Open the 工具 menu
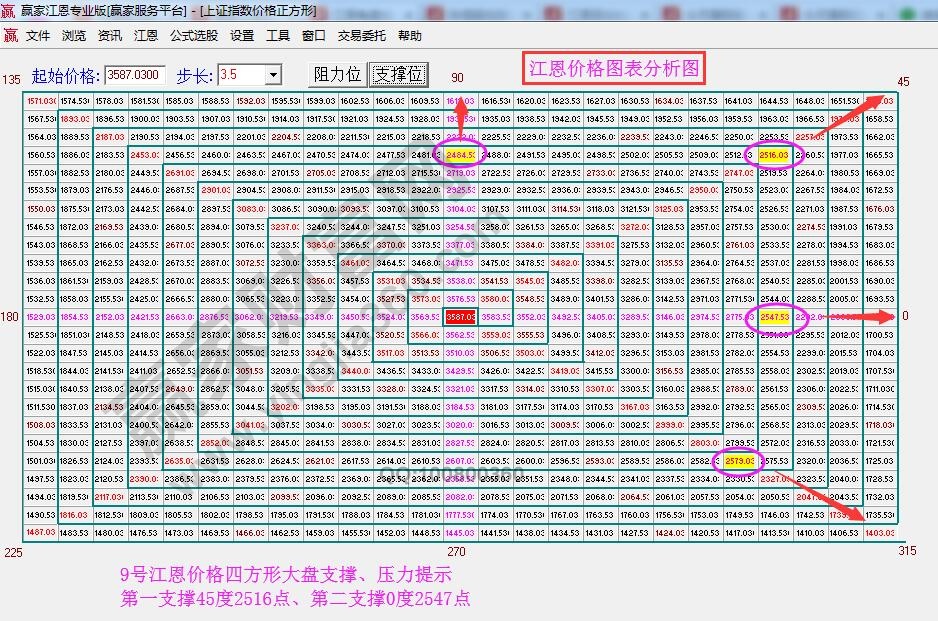938x621 pixels. coord(277,34)
